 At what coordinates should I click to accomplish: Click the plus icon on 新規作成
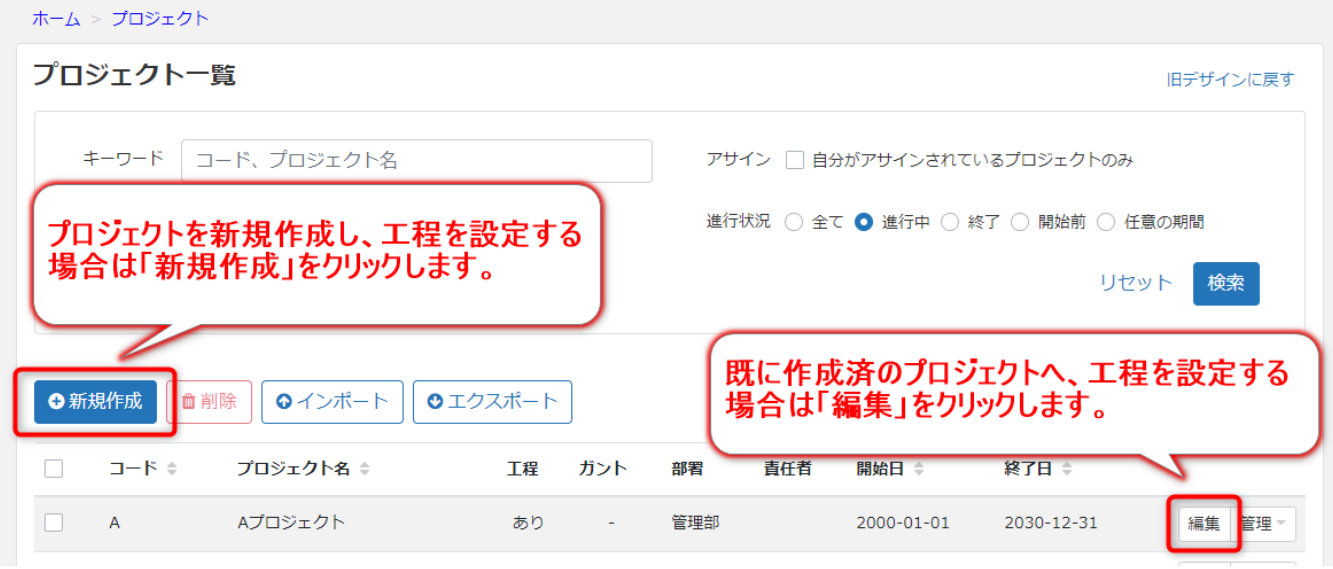coord(56,402)
